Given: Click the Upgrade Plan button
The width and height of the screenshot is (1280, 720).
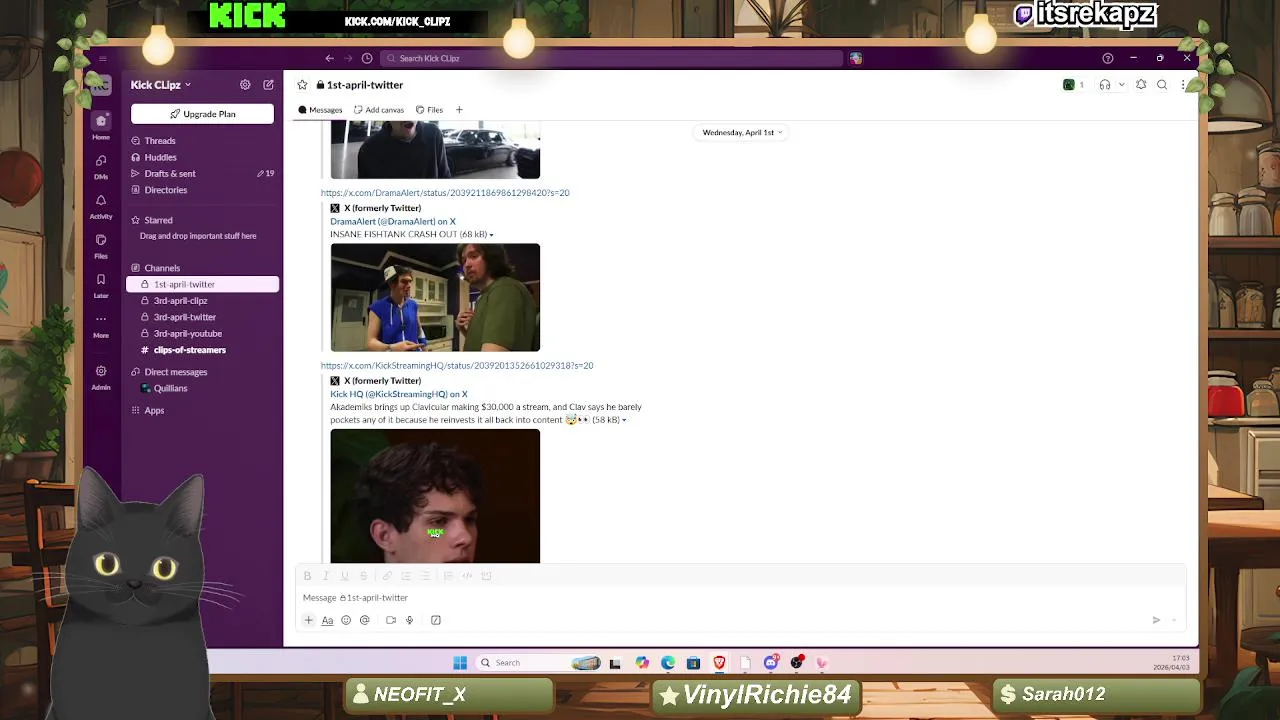Looking at the screenshot, I should tap(202, 114).
